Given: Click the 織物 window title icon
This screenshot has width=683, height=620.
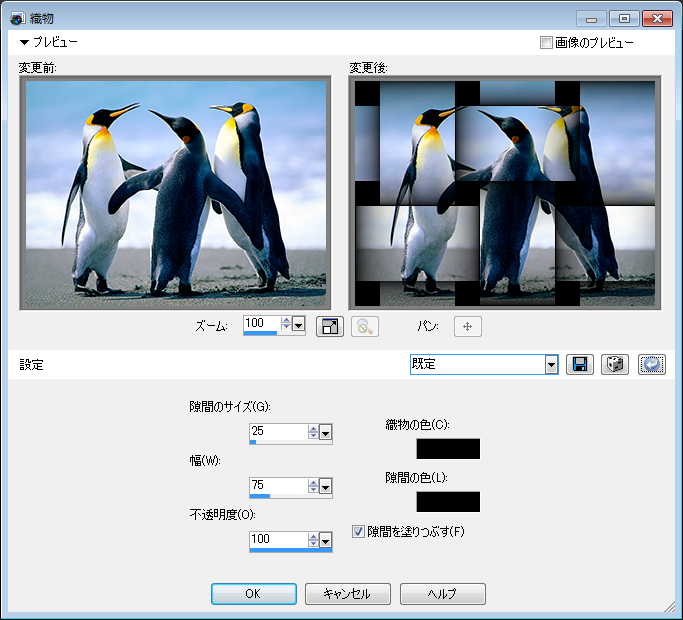Looking at the screenshot, I should (18, 19).
